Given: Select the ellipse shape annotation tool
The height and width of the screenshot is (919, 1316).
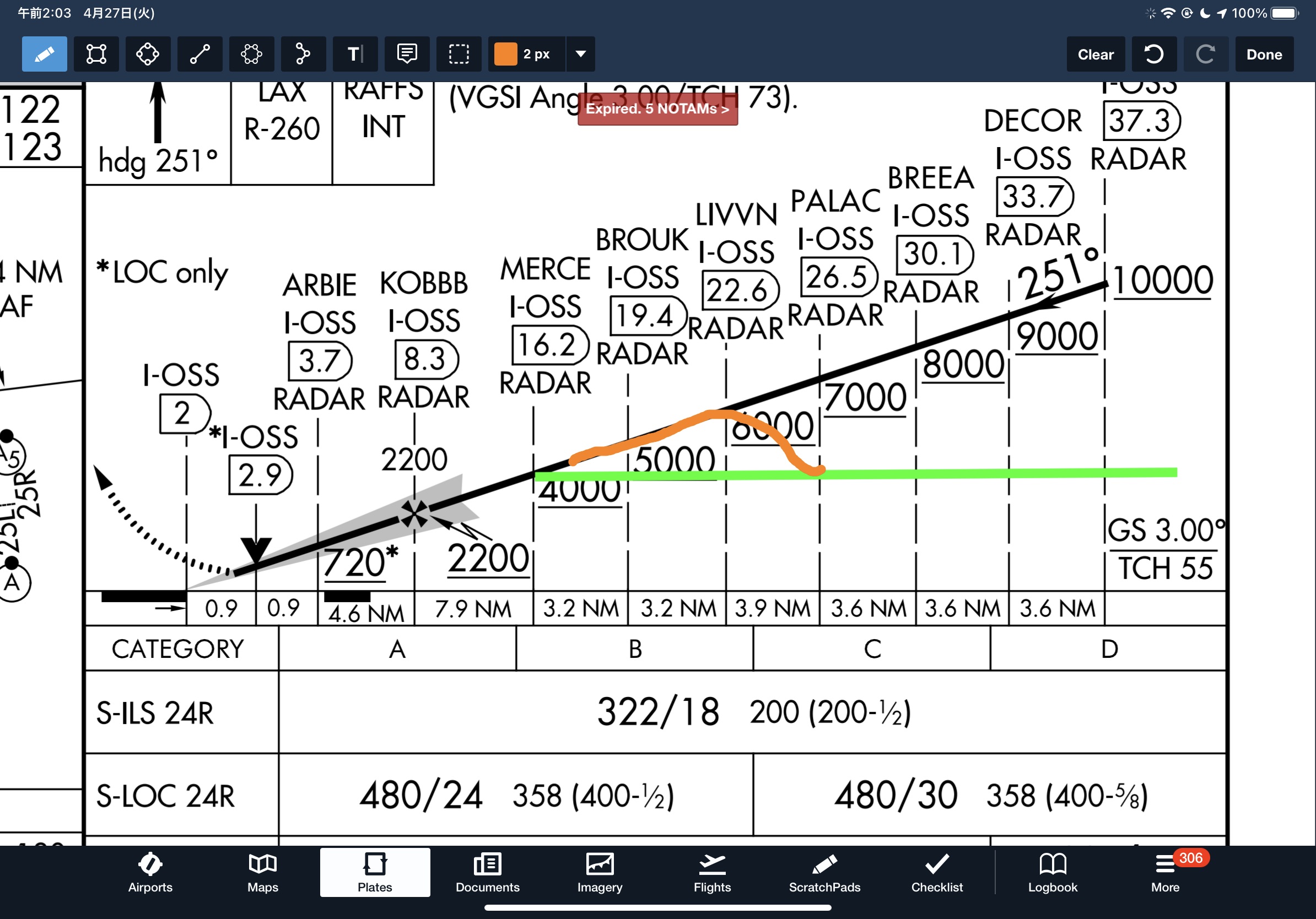Looking at the screenshot, I should click(x=148, y=55).
